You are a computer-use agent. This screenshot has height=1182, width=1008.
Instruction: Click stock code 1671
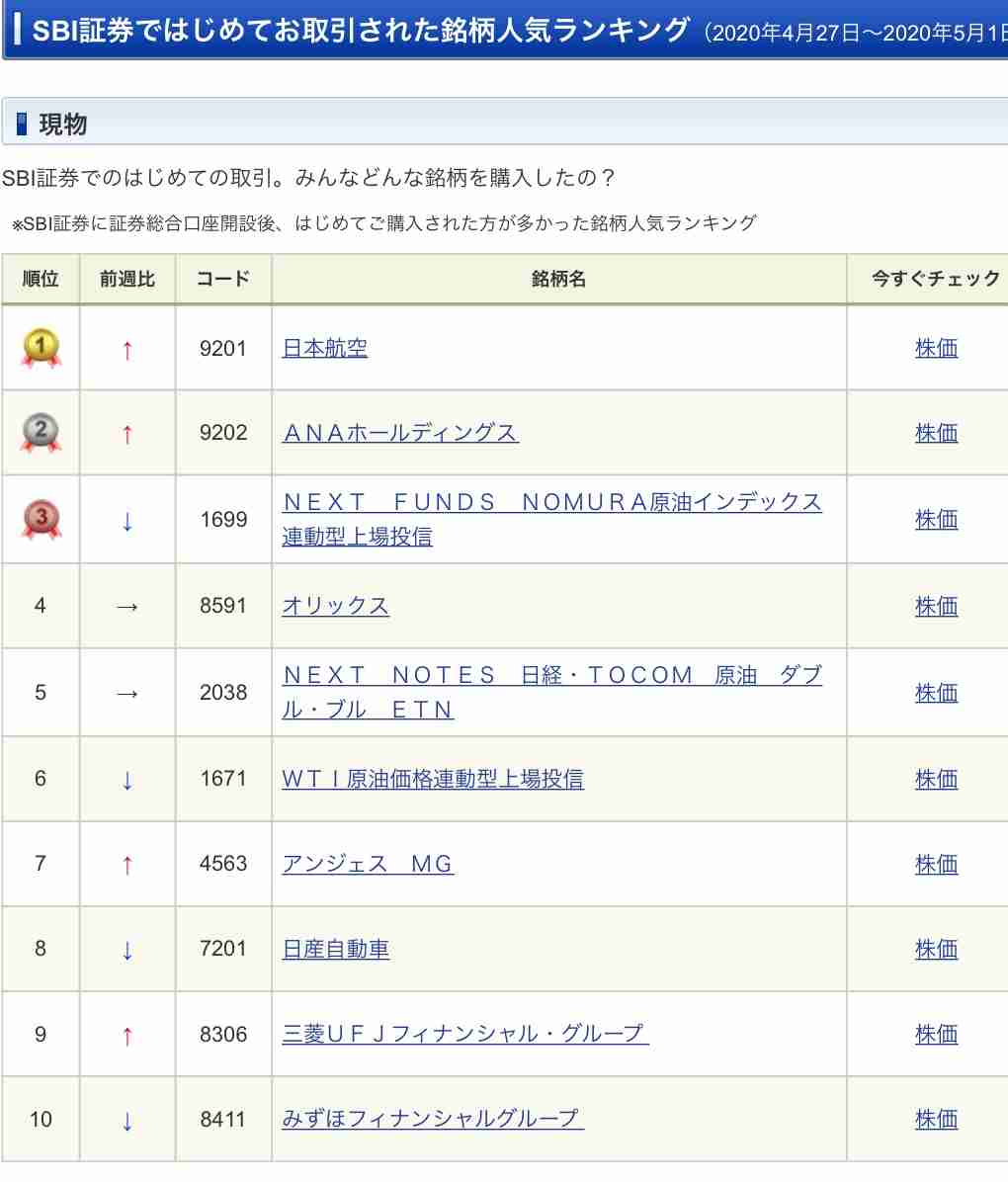tap(223, 778)
